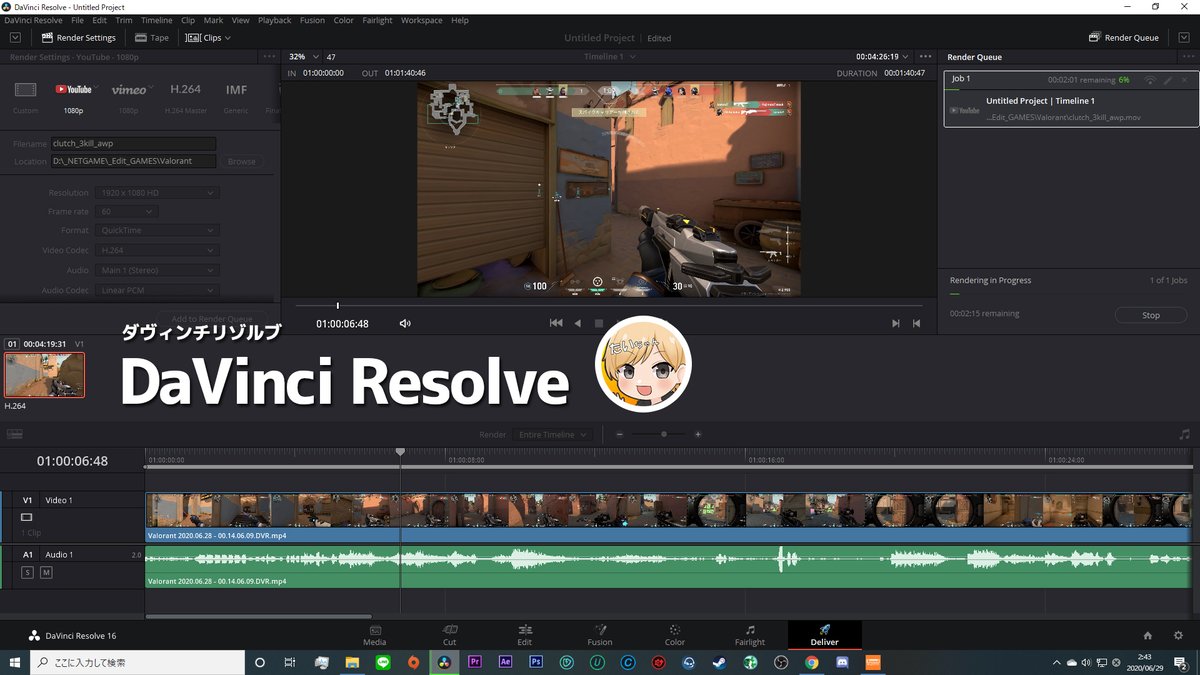Open the Video Codec dropdown
The width and height of the screenshot is (1200, 675).
tap(158, 250)
